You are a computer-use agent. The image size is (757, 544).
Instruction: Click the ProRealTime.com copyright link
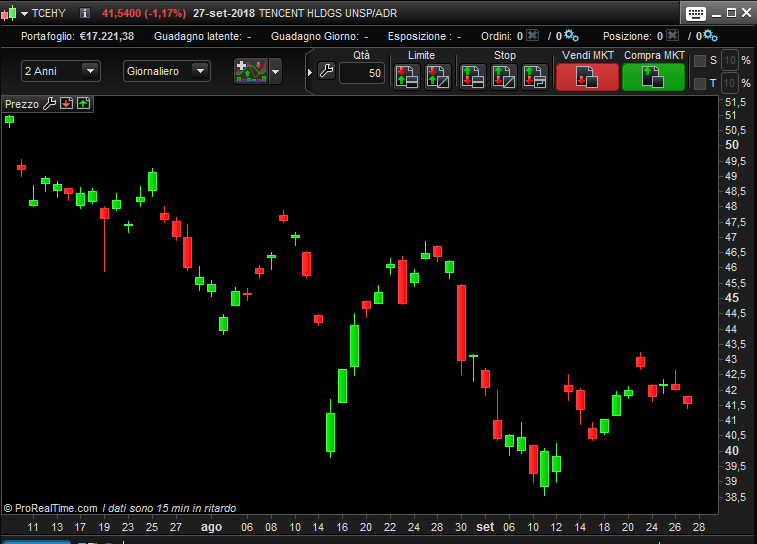pos(51,508)
